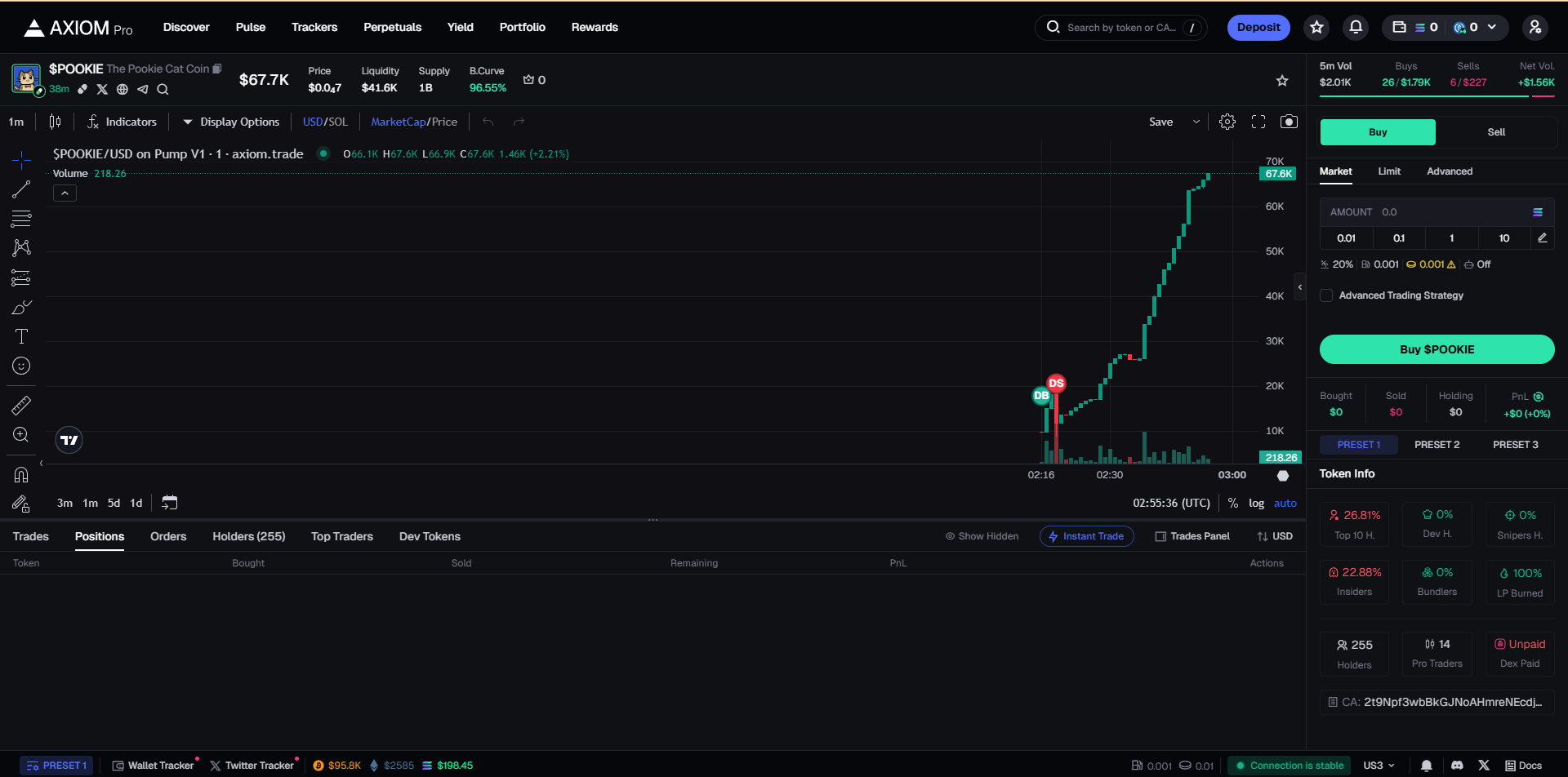
Task: Collapse the right trading panel arrow
Action: pyautogui.click(x=1300, y=287)
